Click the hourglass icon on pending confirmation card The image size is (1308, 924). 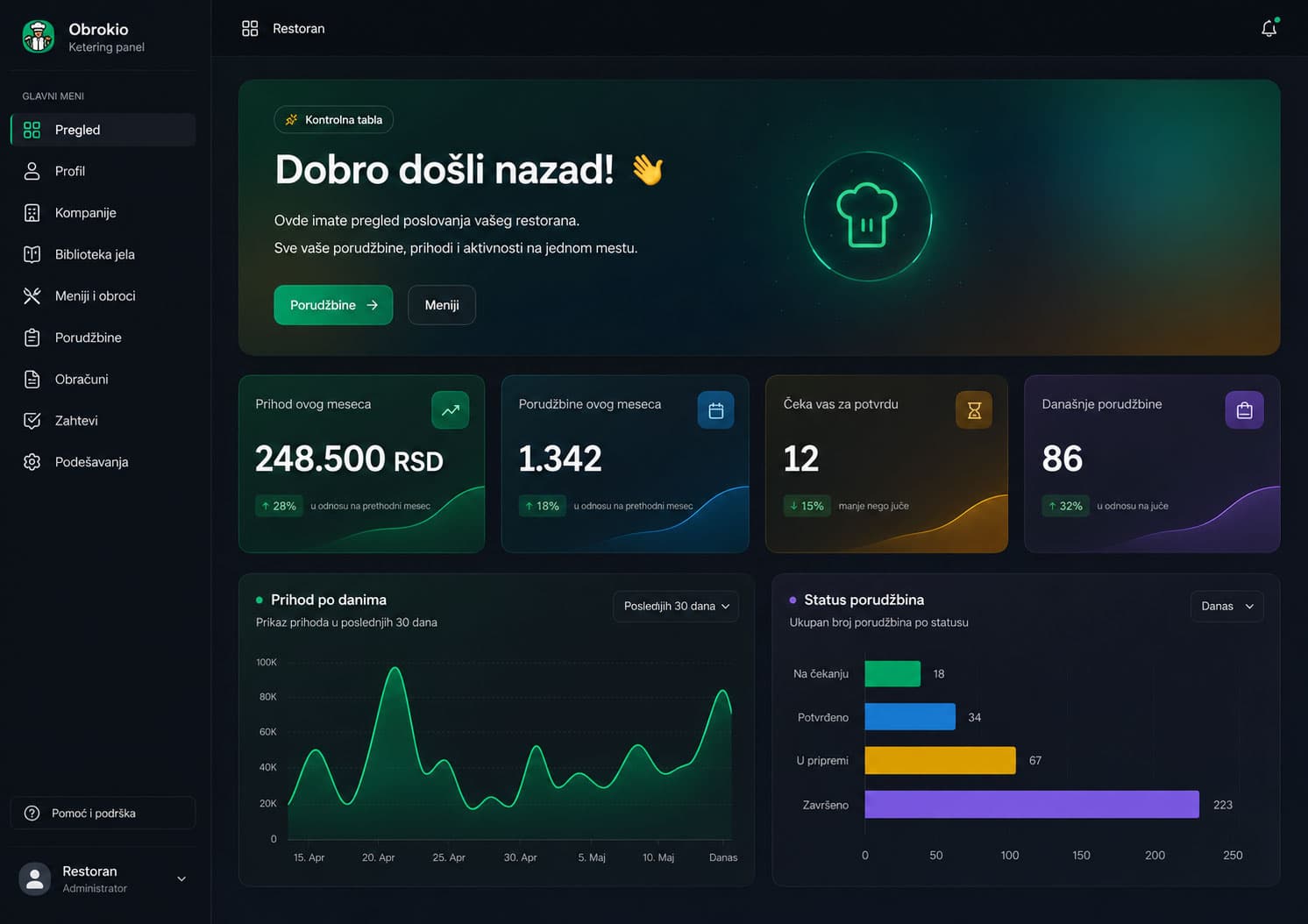coord(974,410)
